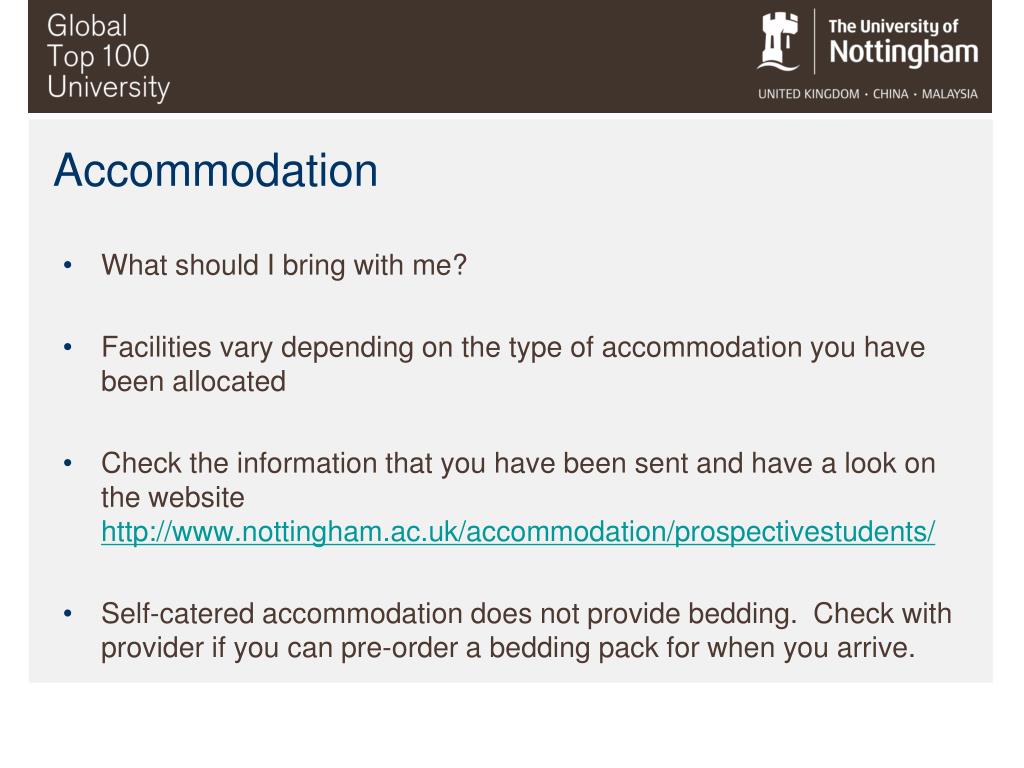1024x768 pixels.
Task: Click the bullet marker beside 'Facilities vary'
Action: click(x=68, y=347)
